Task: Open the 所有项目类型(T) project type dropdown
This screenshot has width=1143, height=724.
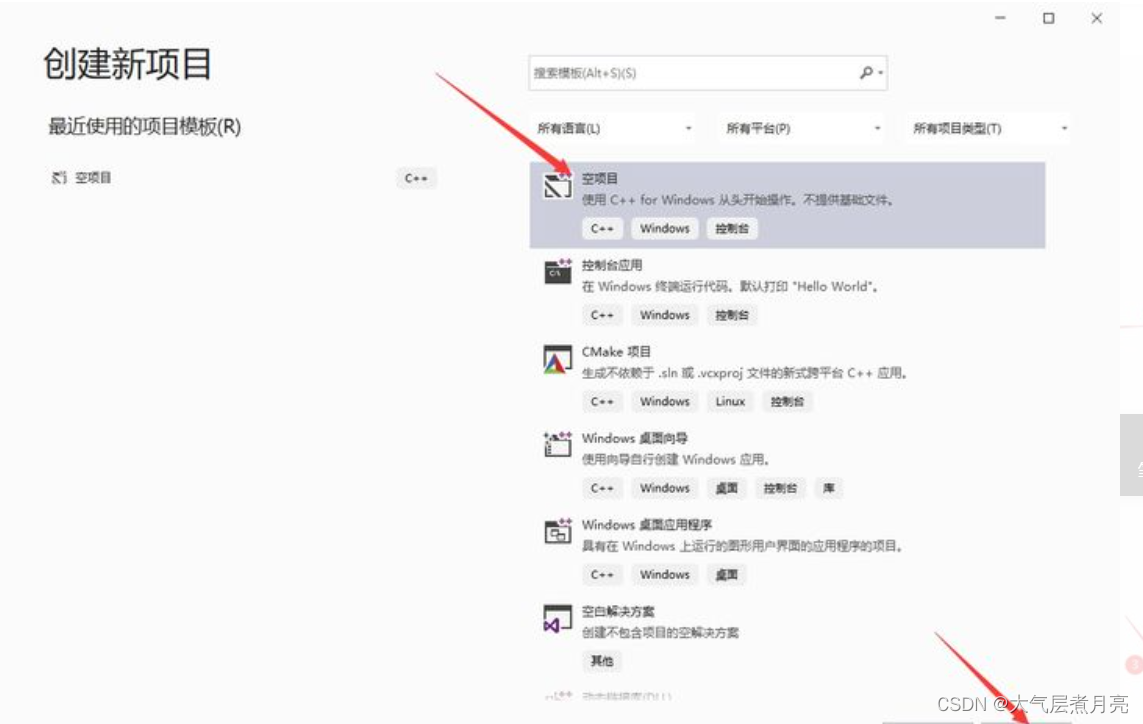Action: click(989, 128)
